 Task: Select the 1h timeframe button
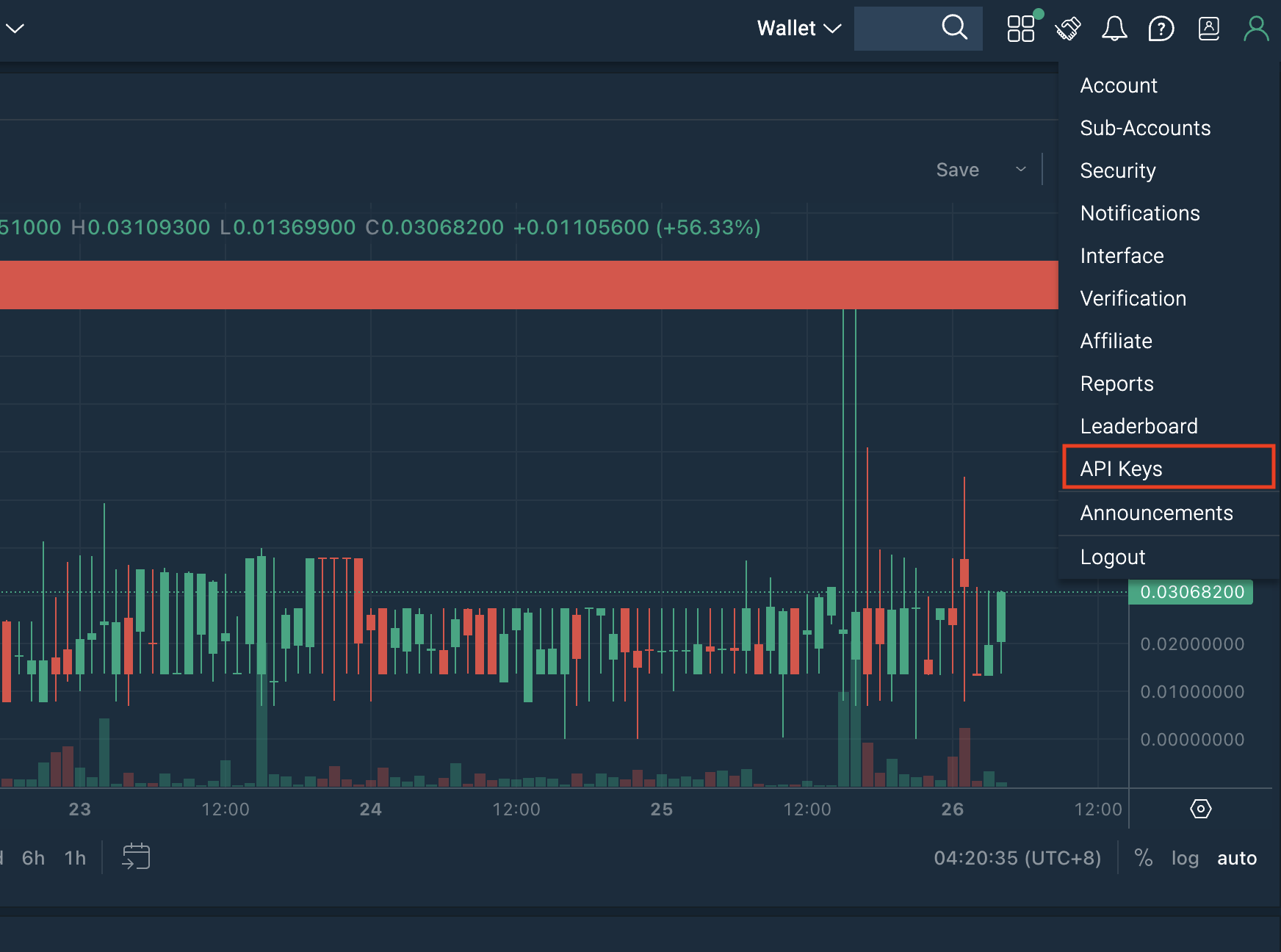coord(75,858)
